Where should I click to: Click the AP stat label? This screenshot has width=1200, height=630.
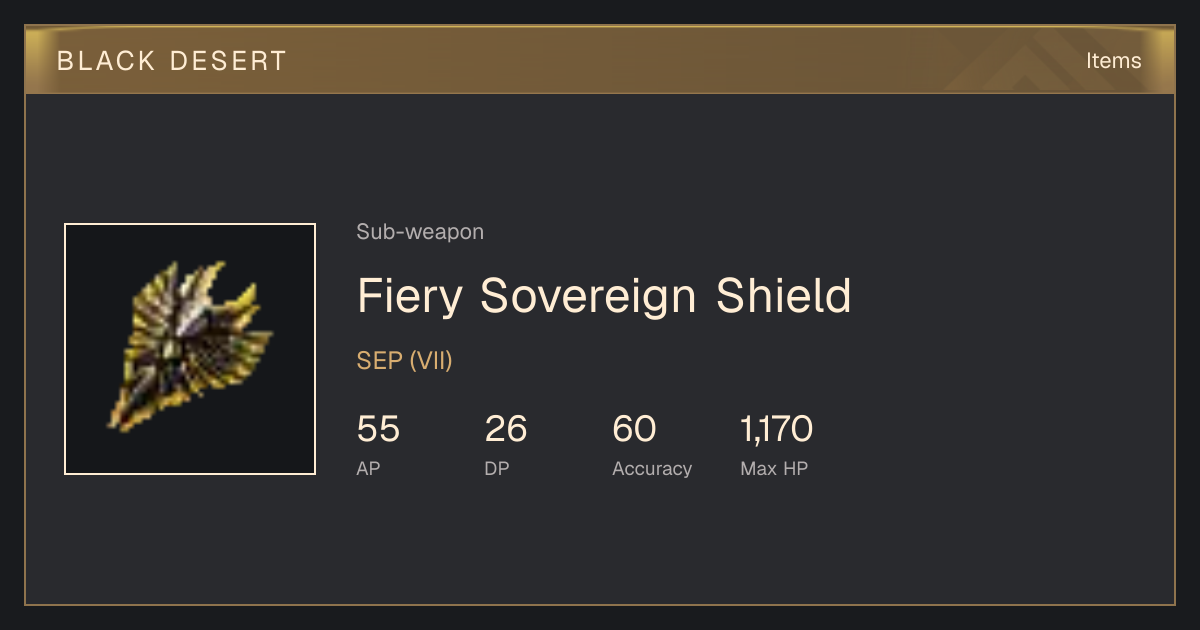(x=369, y=468)
